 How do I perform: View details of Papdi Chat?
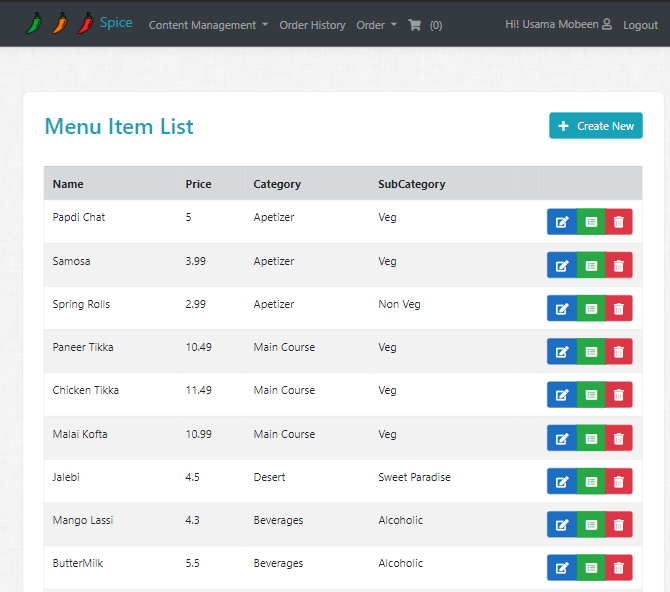[x=591, y=222]
